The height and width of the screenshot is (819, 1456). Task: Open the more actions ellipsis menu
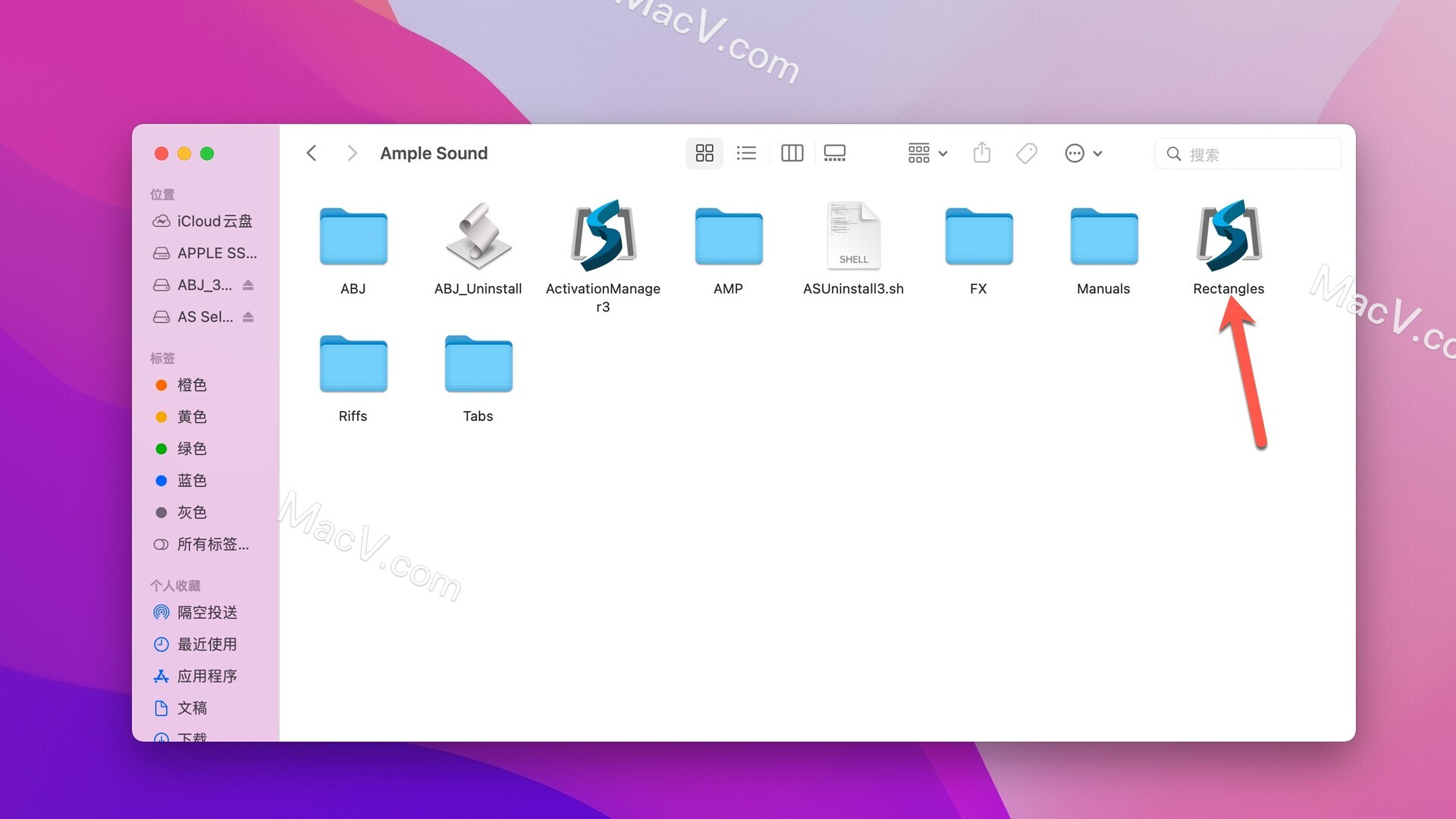[x=1084, y=153]
